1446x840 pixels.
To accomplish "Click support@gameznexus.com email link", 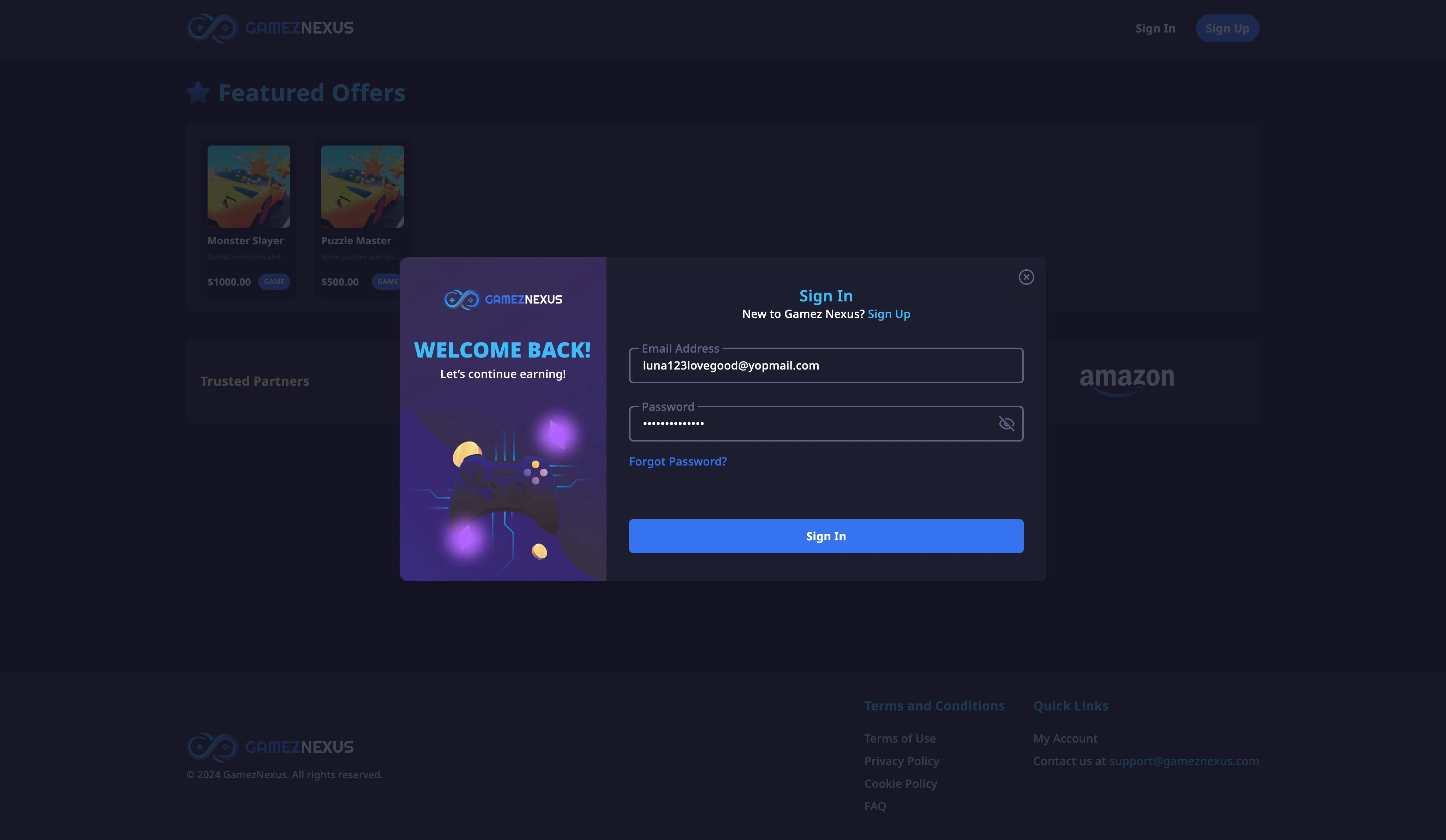I will point(1184,761).
